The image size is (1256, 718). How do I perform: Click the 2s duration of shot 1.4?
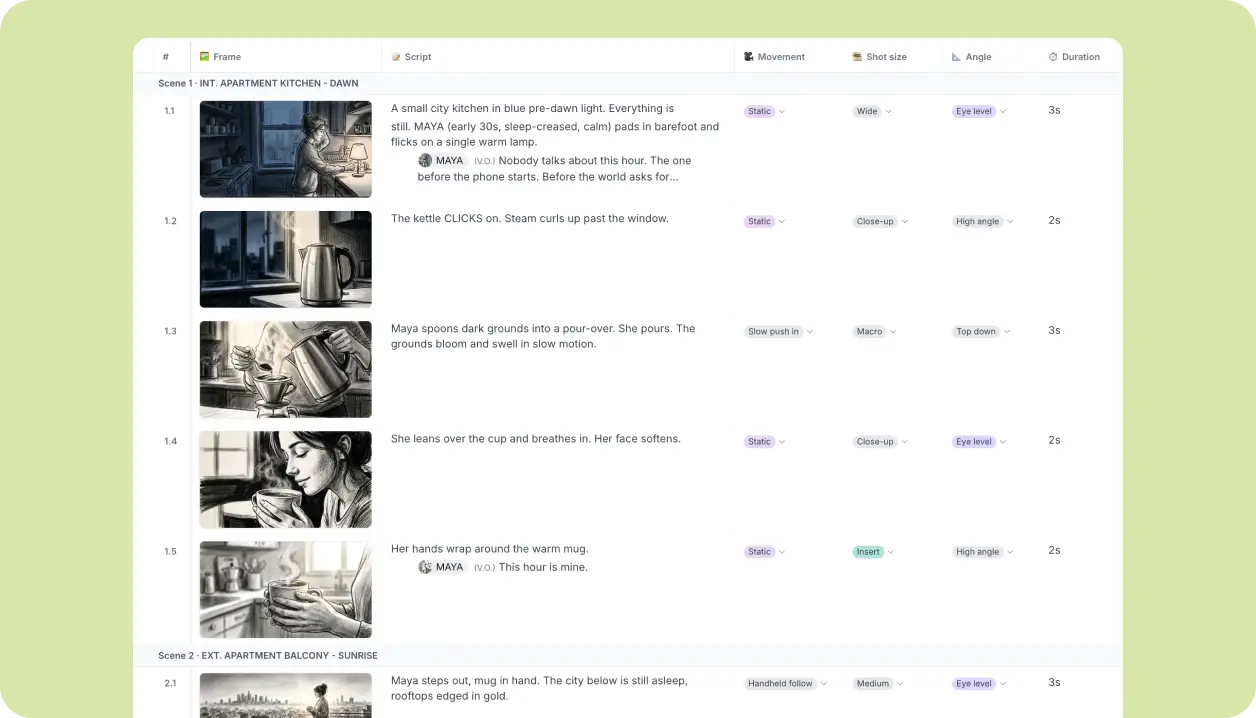pos(1054,440)
